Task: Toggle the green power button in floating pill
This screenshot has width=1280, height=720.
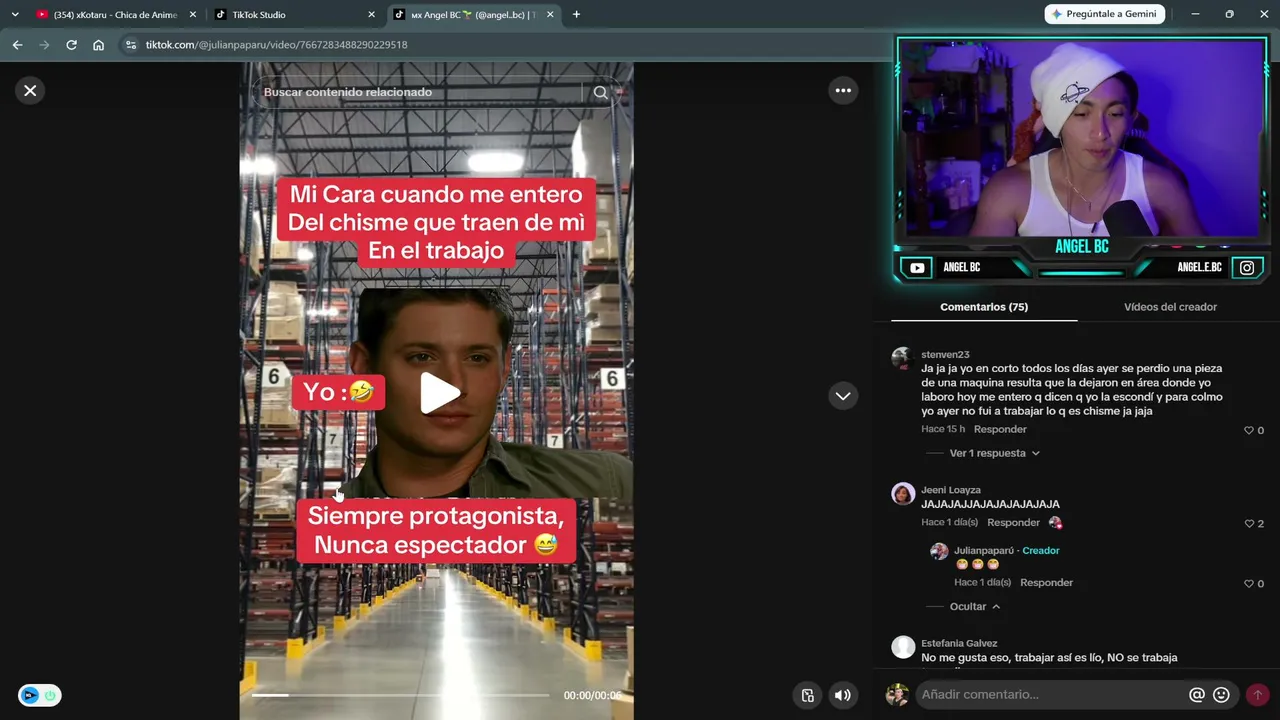Action: click(x=50, y=695)
